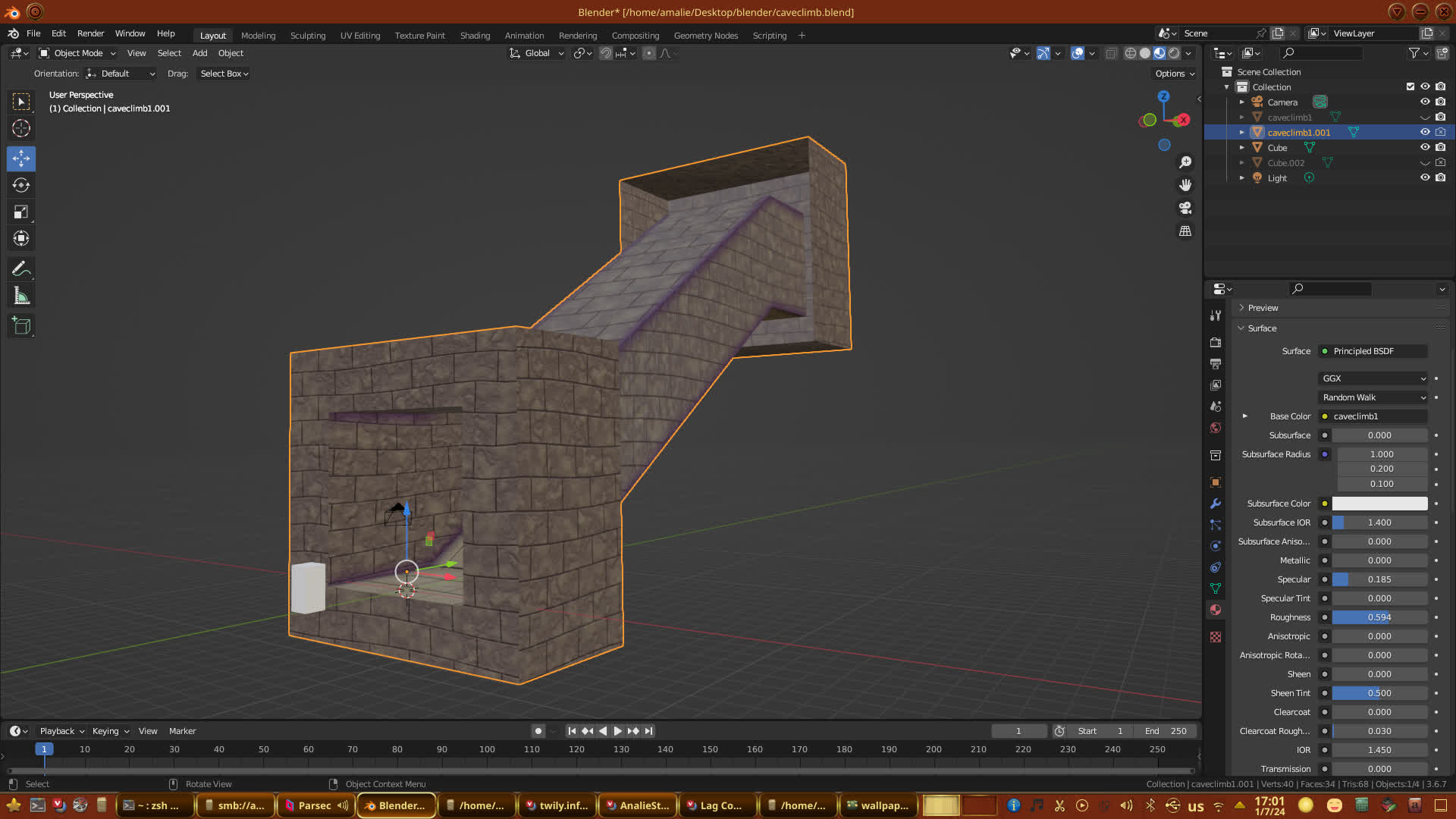The height and width of the screenshot is (819, 1456).
Task: Select the Scale tool
Action: click(21, 212)
